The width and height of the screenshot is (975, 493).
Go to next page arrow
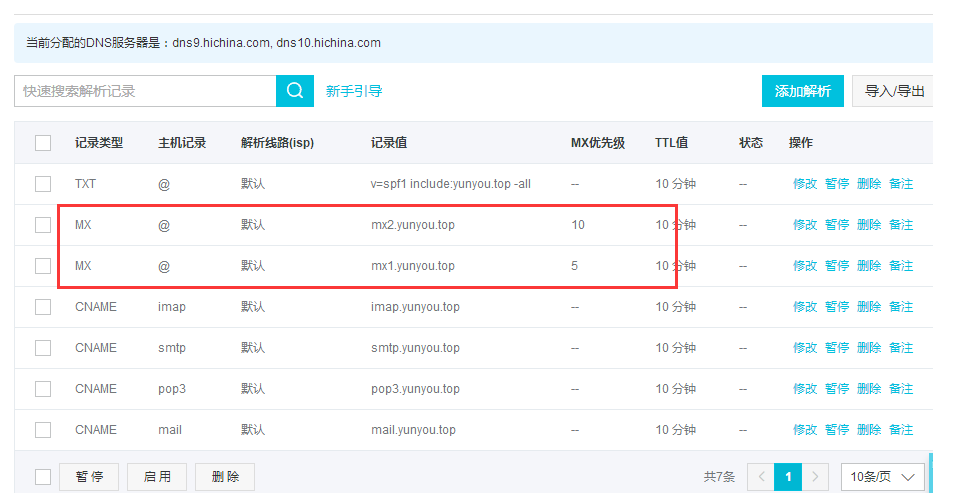tap(816, 477)
